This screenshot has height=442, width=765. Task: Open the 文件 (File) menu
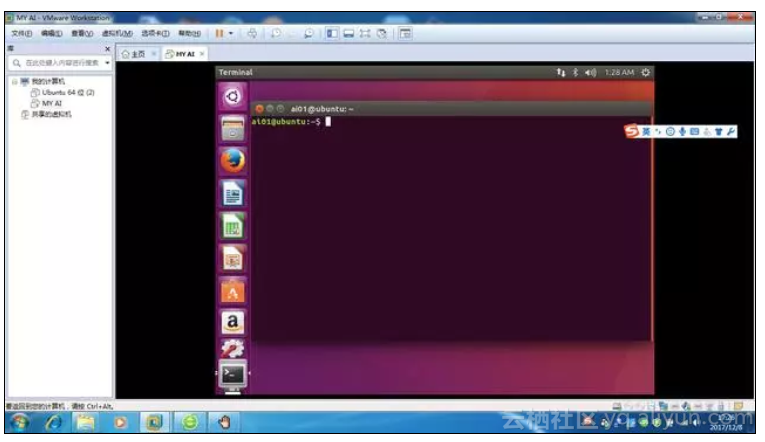click(21, 33)
